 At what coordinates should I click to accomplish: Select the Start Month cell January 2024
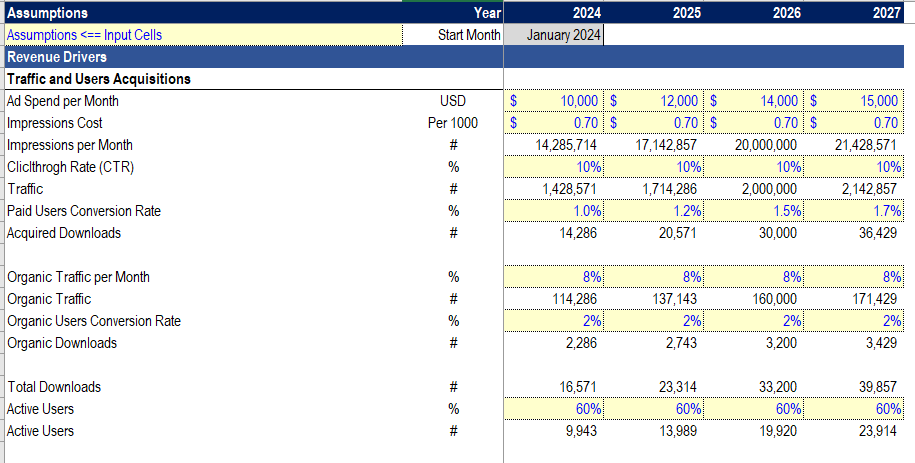coord(553,35)
